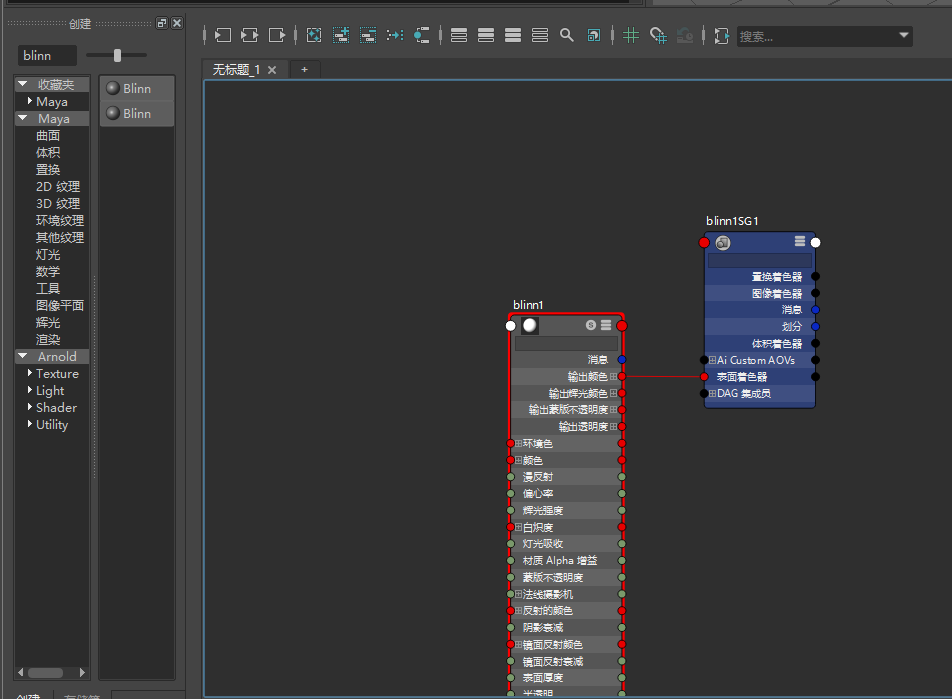The width and height of the screenshot is (952, 699).
Task: Adjust the create panel icon size slider
Action: coord(117,55)
